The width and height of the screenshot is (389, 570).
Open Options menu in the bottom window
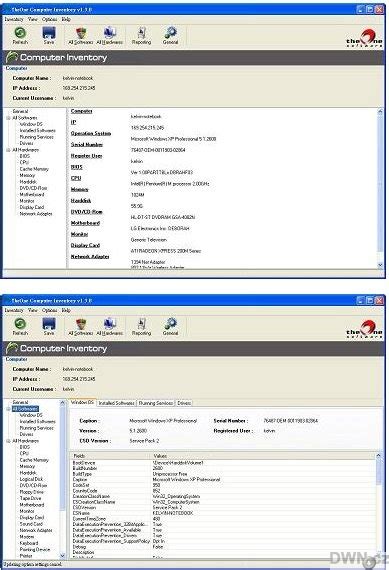49,310
